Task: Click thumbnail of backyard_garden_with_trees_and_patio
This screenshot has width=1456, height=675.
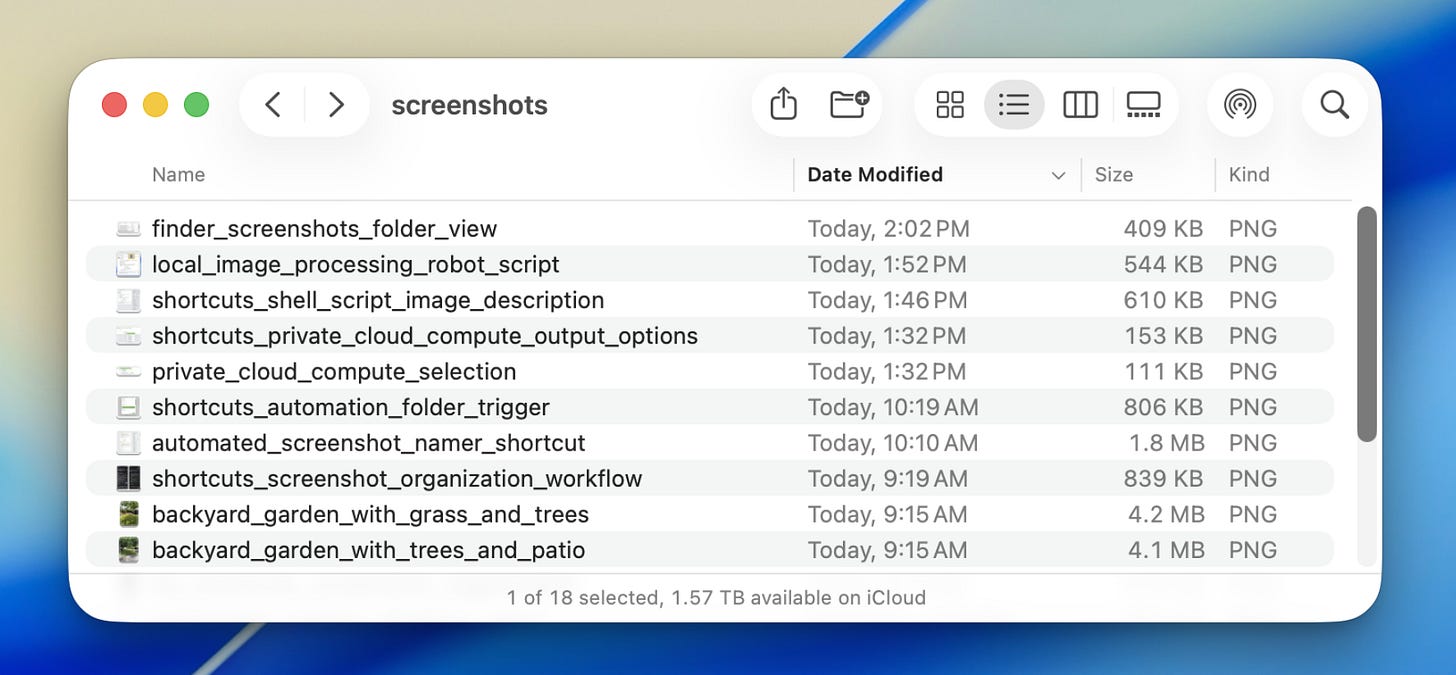Action: pyautogui.click(x=128, y=550)
